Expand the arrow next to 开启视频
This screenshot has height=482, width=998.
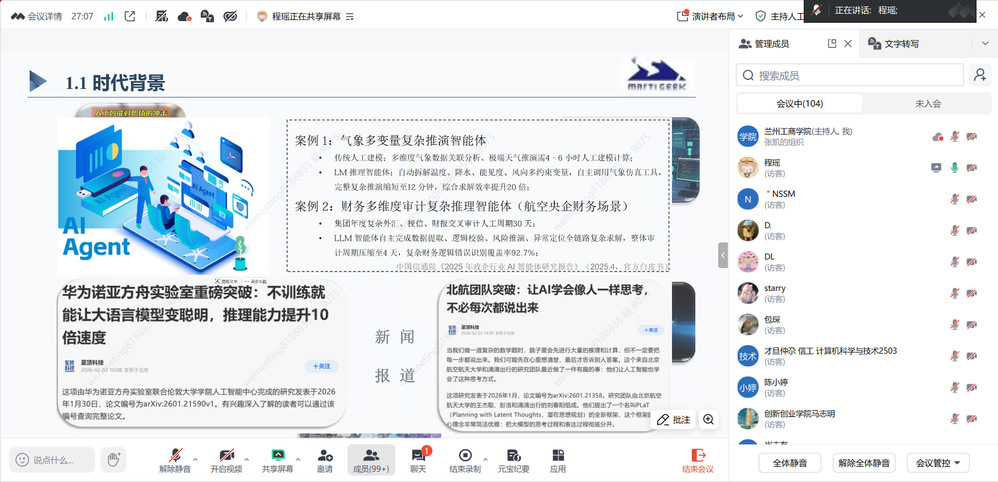(x=246, y=459)
